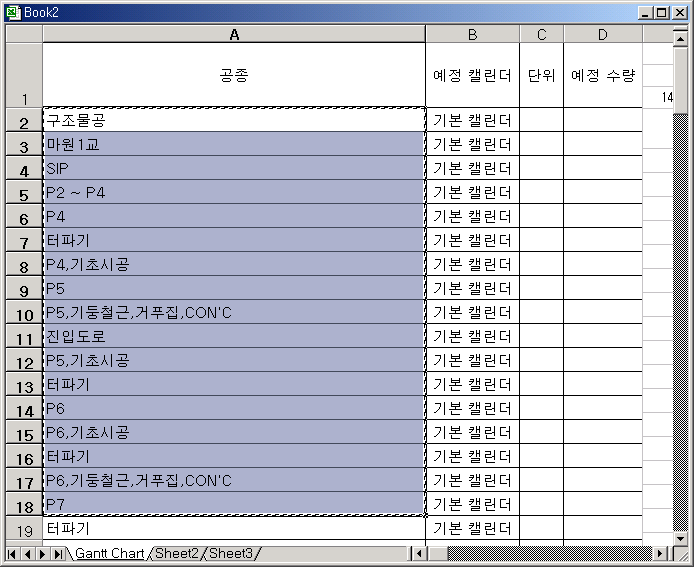The height and width of the screenshot is (567, 694).
Task: Select row 10 header
Action: (x=23, y=313)
